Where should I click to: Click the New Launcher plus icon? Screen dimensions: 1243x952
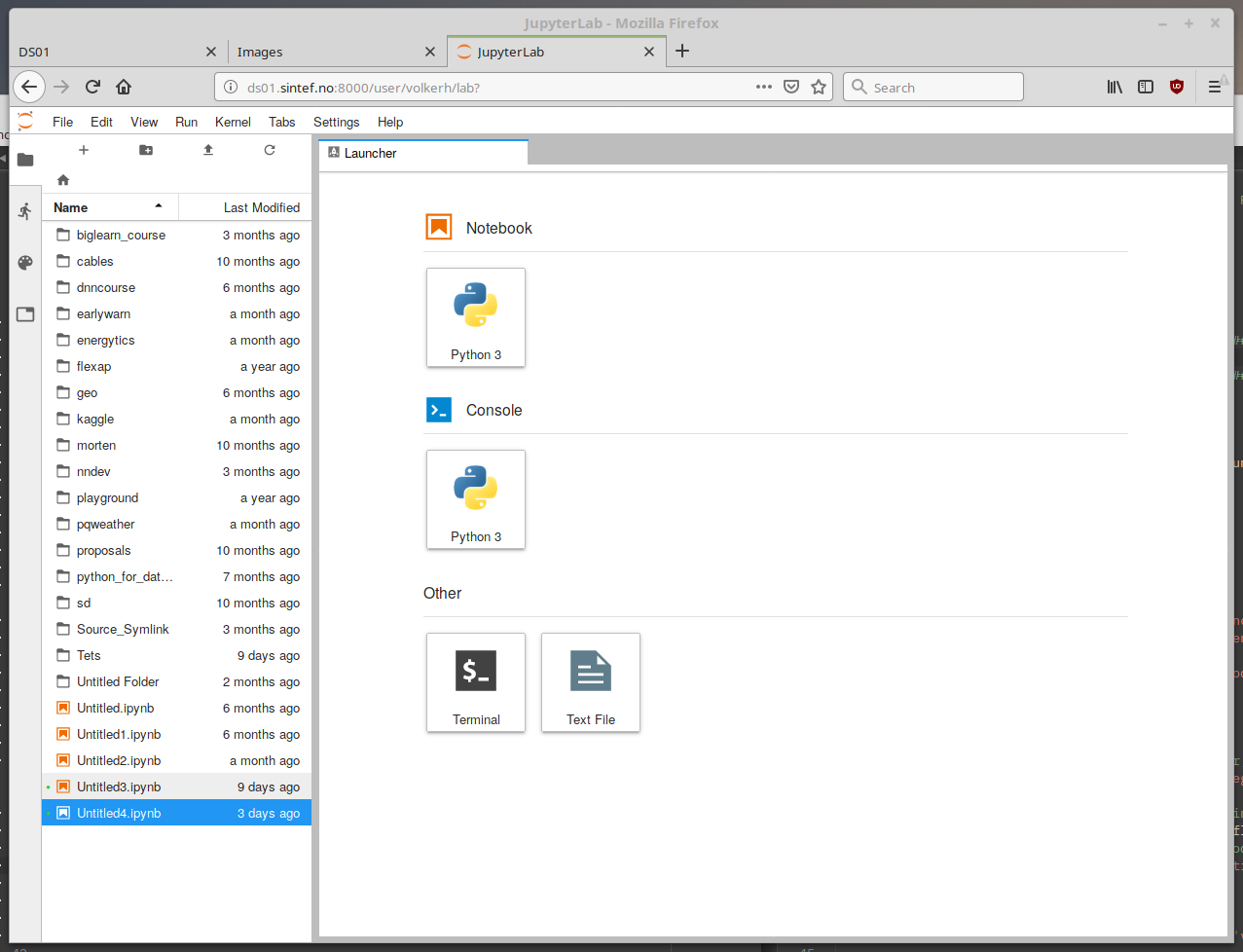tap(84, 150)
